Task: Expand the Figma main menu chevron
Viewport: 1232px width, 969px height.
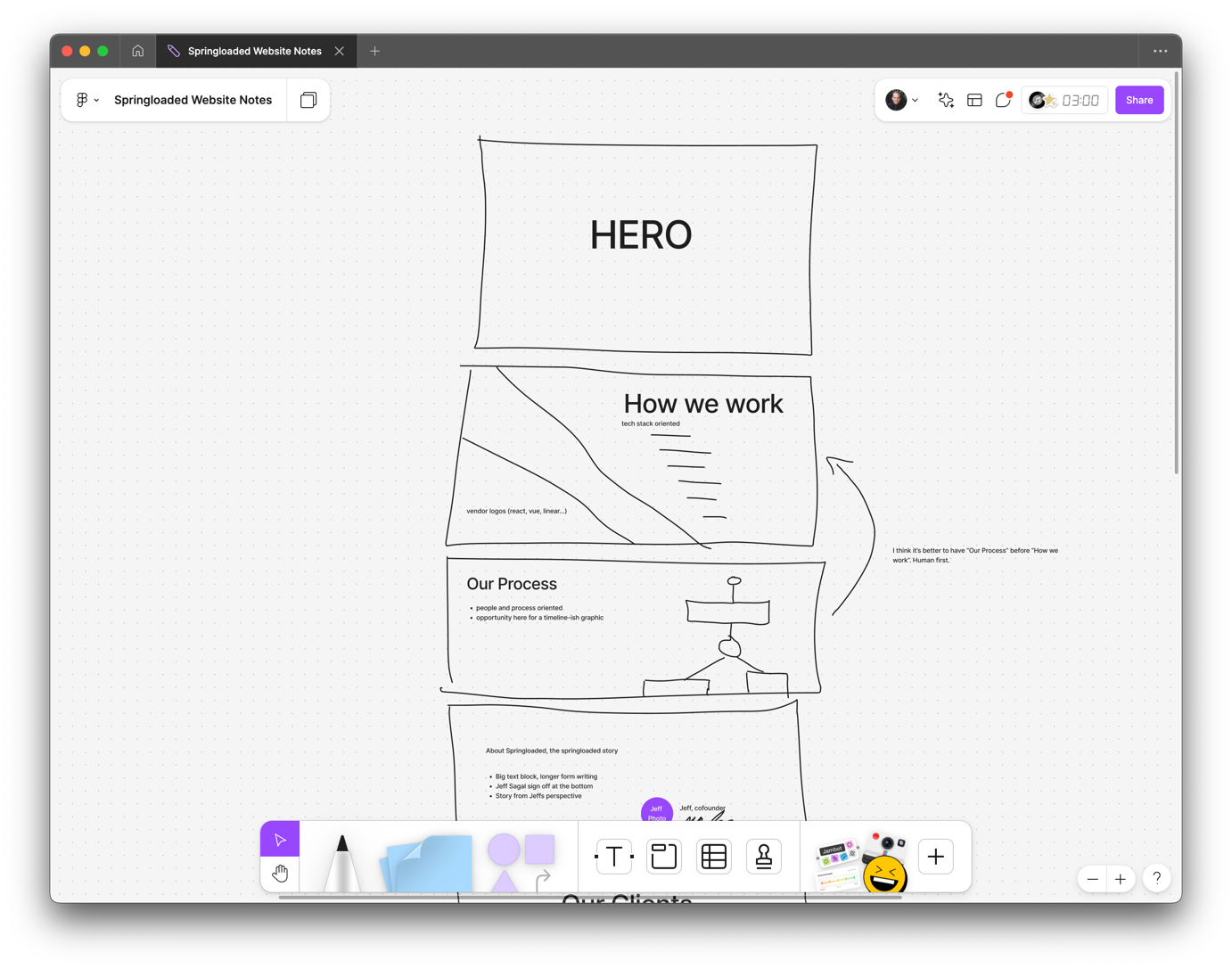Action: 95,100
